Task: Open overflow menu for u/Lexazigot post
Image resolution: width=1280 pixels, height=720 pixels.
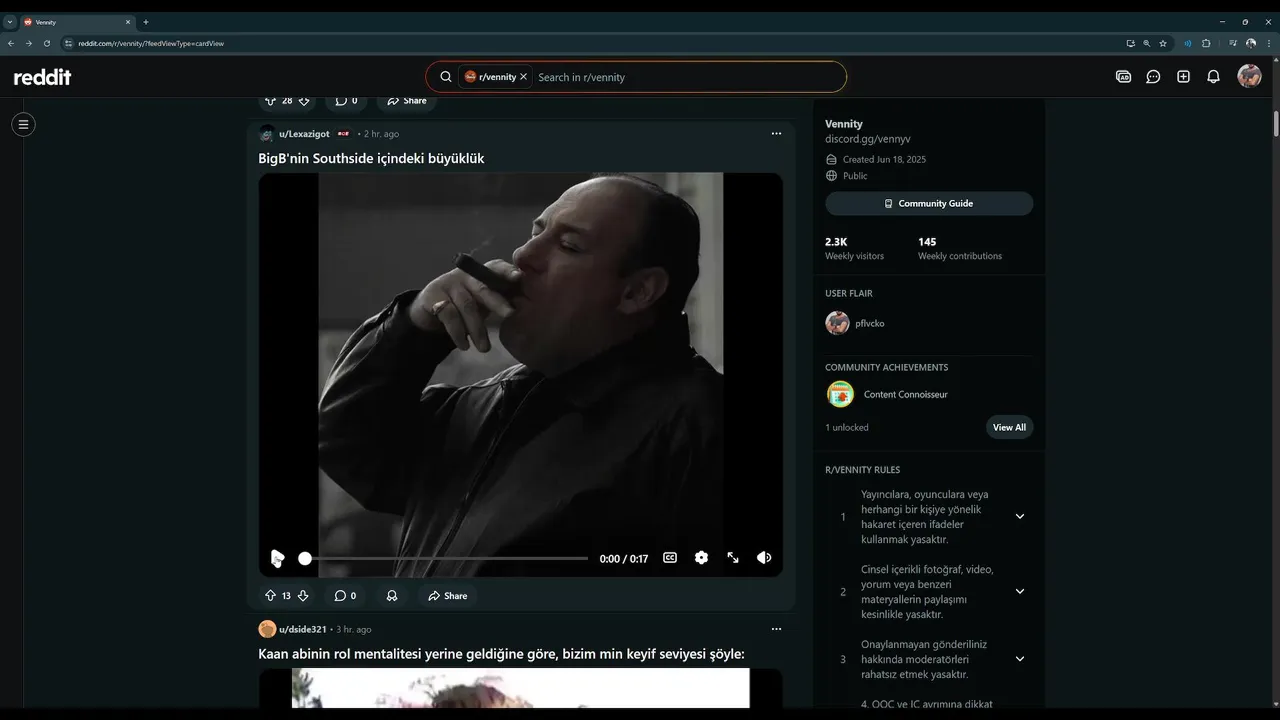Action: (x=776, y=133)
